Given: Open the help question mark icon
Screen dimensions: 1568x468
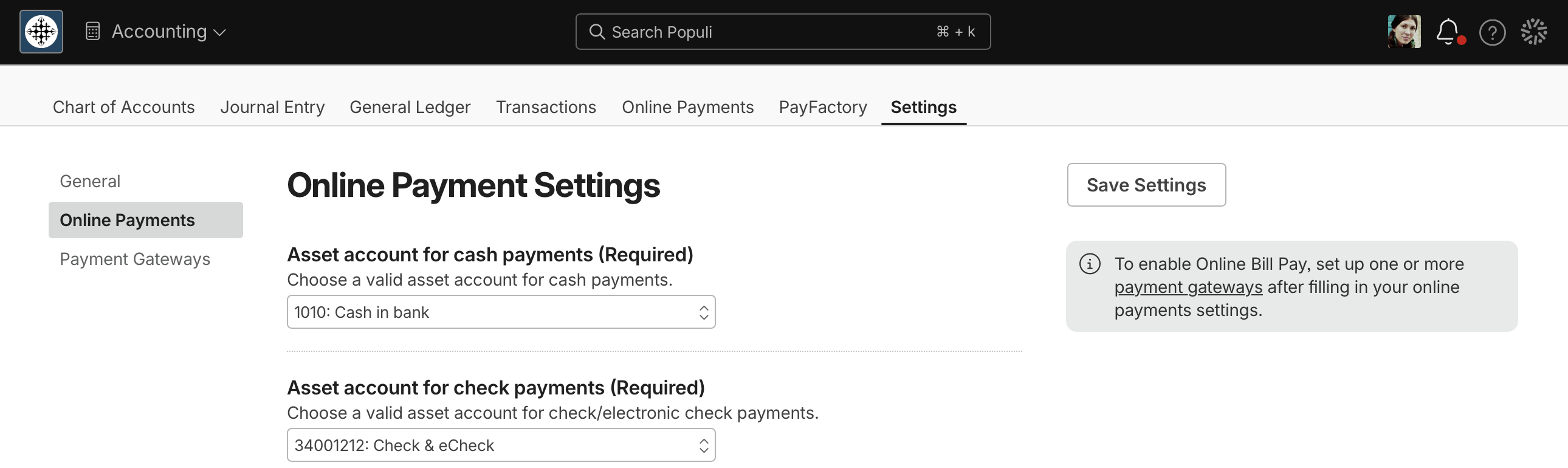Looking at the screenshot, I should (1492, 32).
